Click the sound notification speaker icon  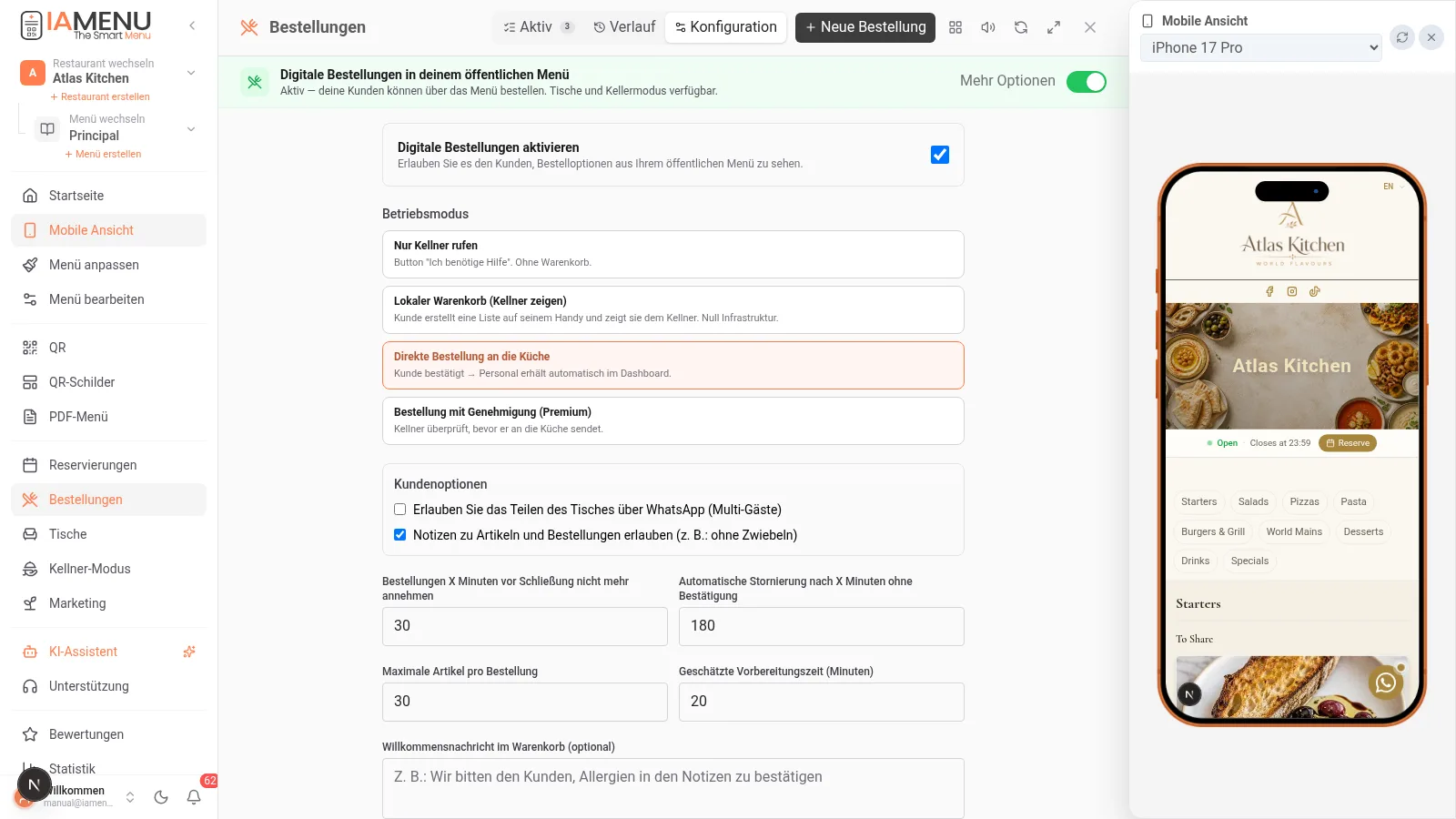[x=988, y=27]
